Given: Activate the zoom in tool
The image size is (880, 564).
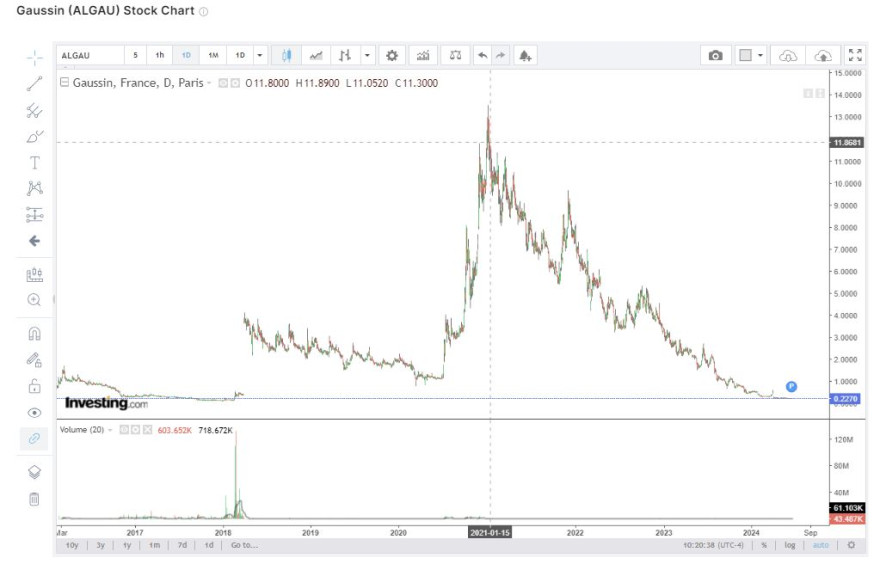Looking at the screenshot, I should (34, 300).
